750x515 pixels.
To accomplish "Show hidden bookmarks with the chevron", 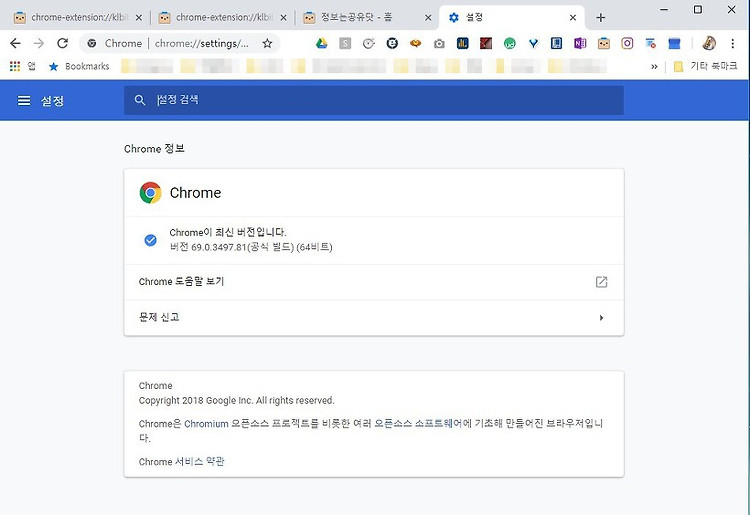I will click(x=654, y=66).
